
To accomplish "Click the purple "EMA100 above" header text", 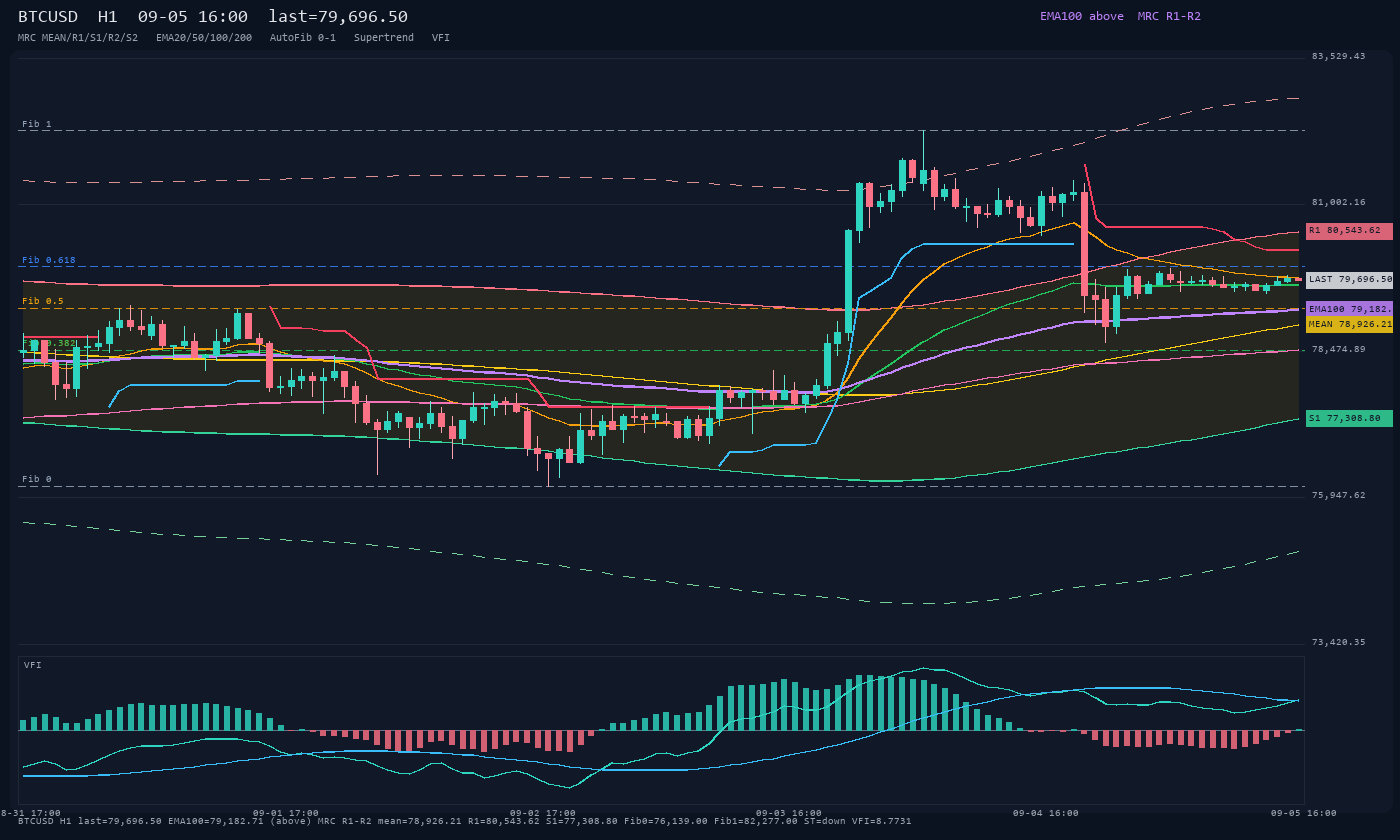I will tap(1082, 16).
